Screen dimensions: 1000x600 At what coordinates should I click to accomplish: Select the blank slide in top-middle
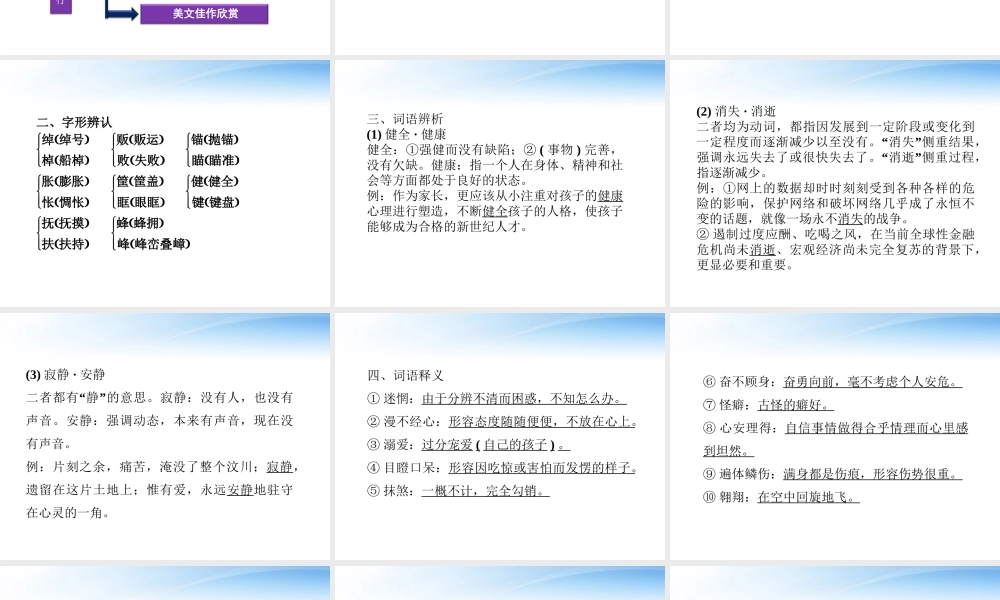point(500,26)
